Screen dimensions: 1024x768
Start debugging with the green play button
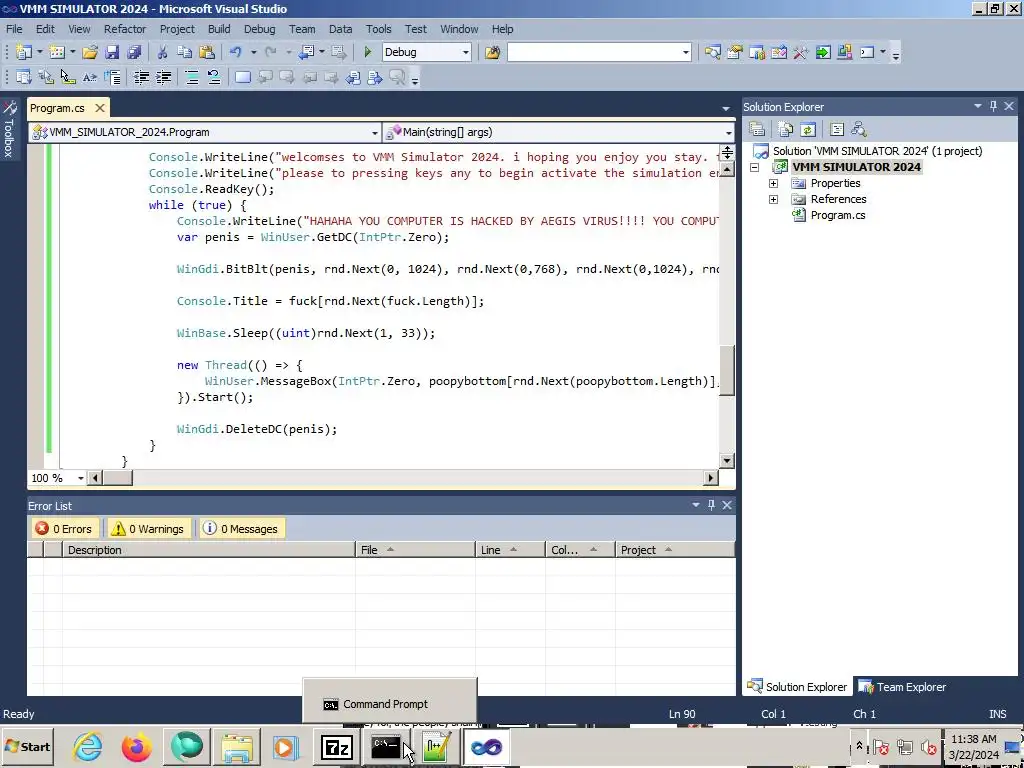(x=368, y=52)
